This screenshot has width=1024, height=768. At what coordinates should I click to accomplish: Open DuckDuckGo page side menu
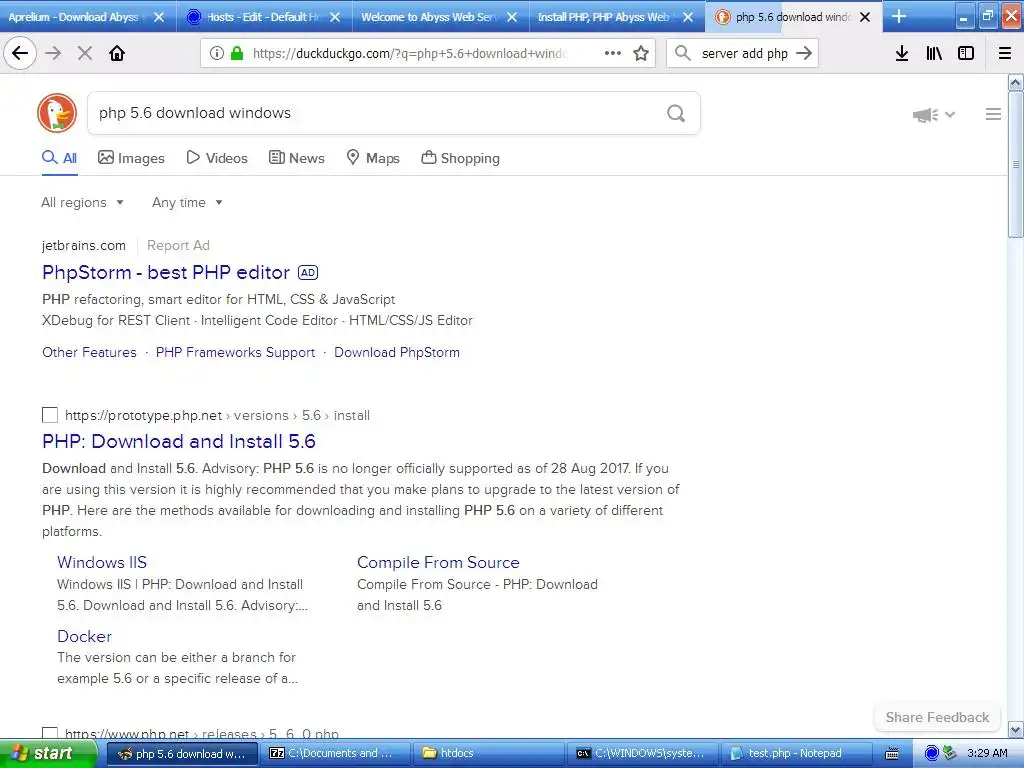[x=993, y=114]
